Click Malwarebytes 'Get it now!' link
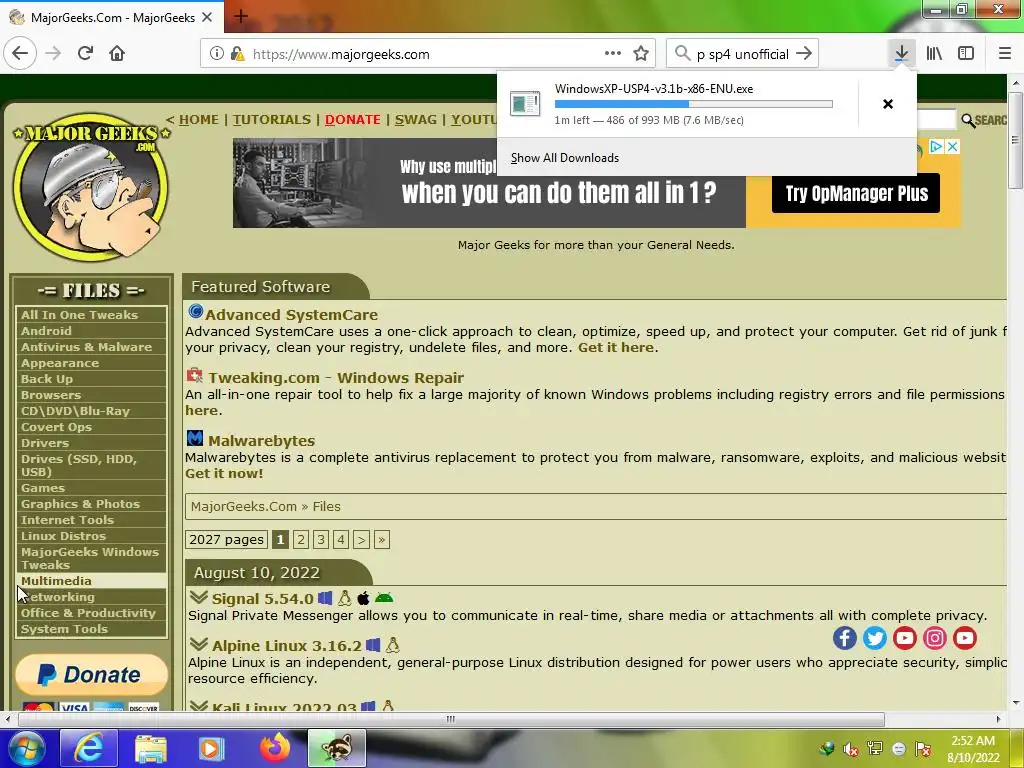Viewport: 1024px width, 768px height. pos(224,473)
